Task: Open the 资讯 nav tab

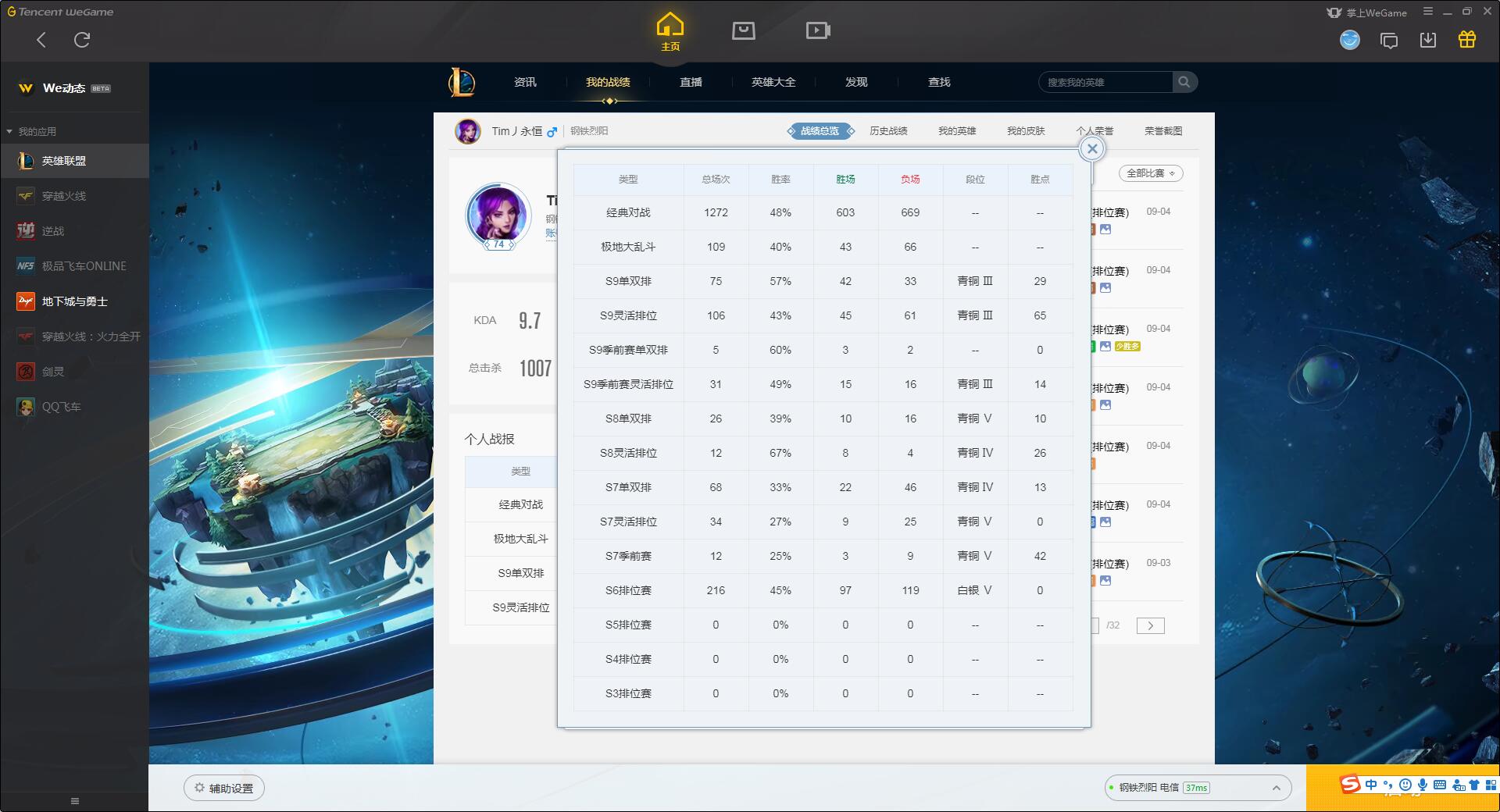Action: (x=525, y=82)
